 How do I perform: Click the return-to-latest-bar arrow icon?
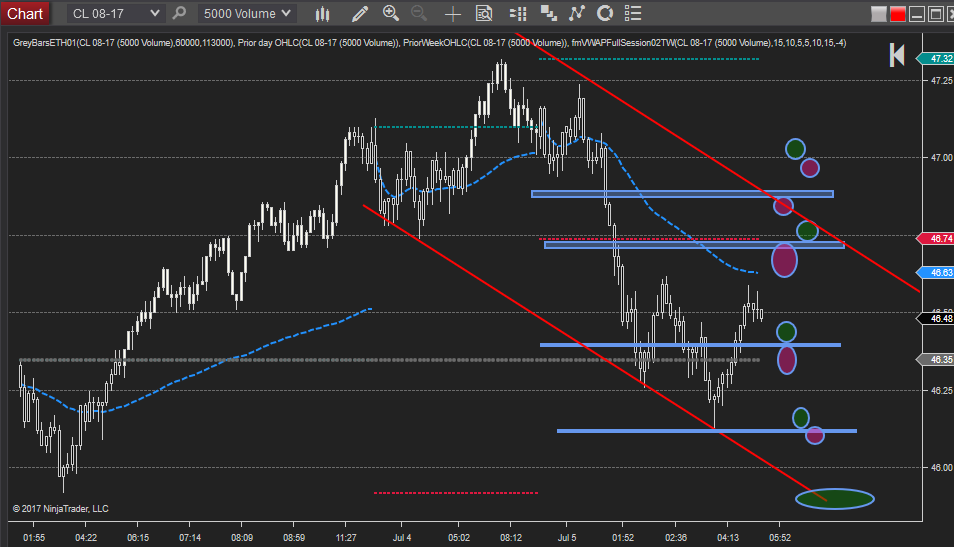pos(897,55)
